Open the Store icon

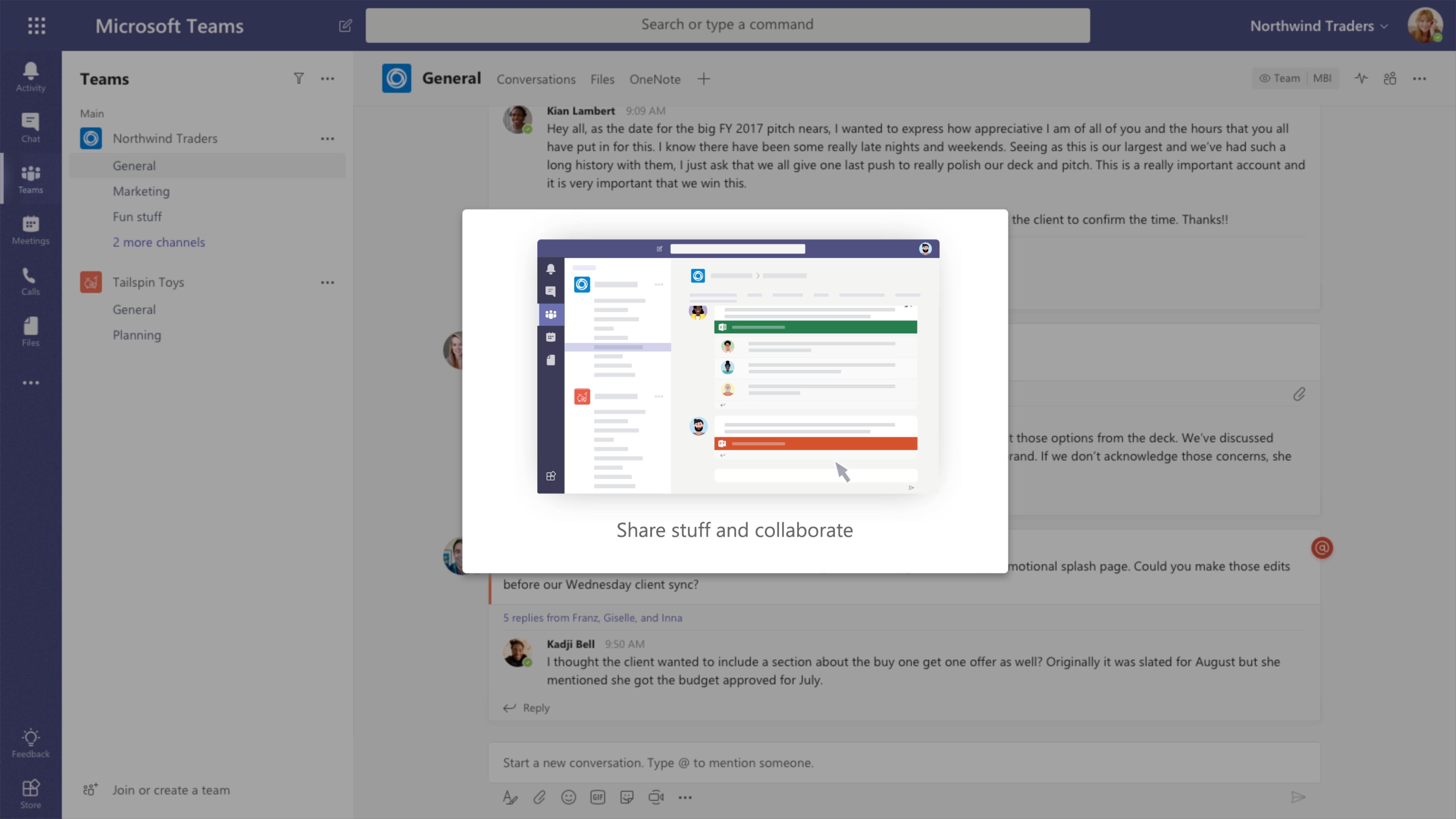30,794
